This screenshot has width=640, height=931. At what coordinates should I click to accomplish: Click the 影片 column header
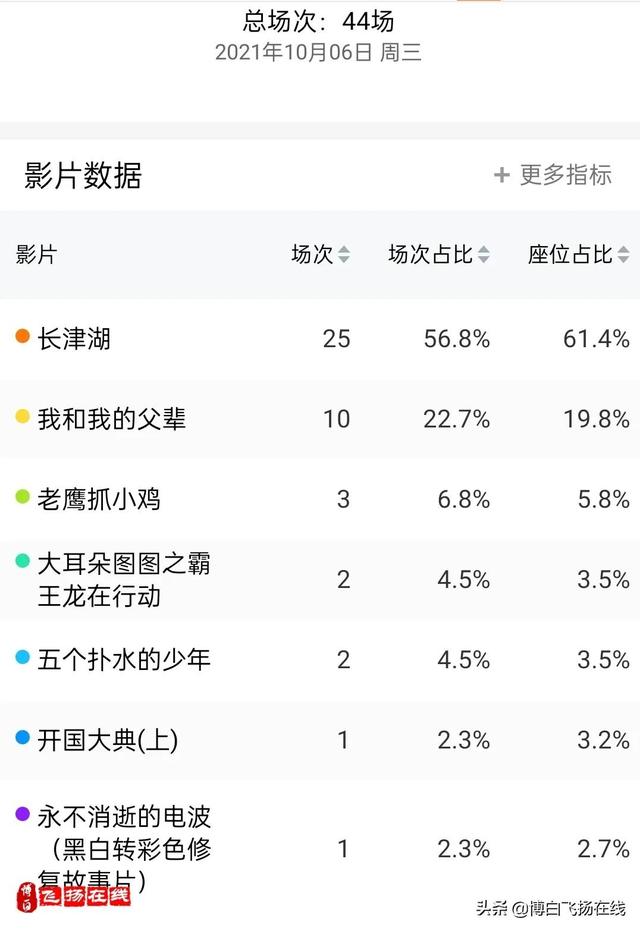tap(36, 255)
